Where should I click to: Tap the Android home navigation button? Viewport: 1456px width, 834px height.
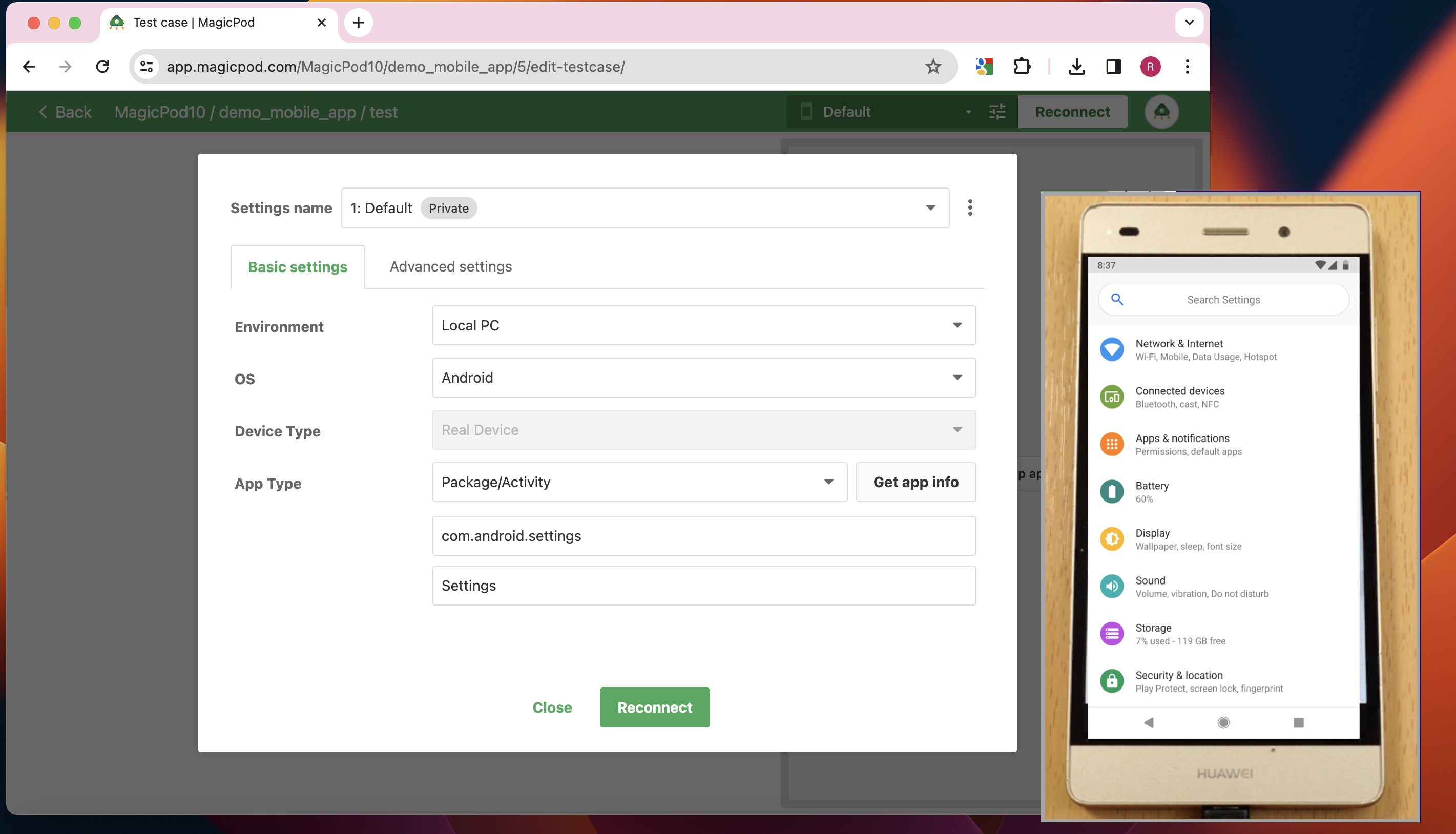[1223, 723]
